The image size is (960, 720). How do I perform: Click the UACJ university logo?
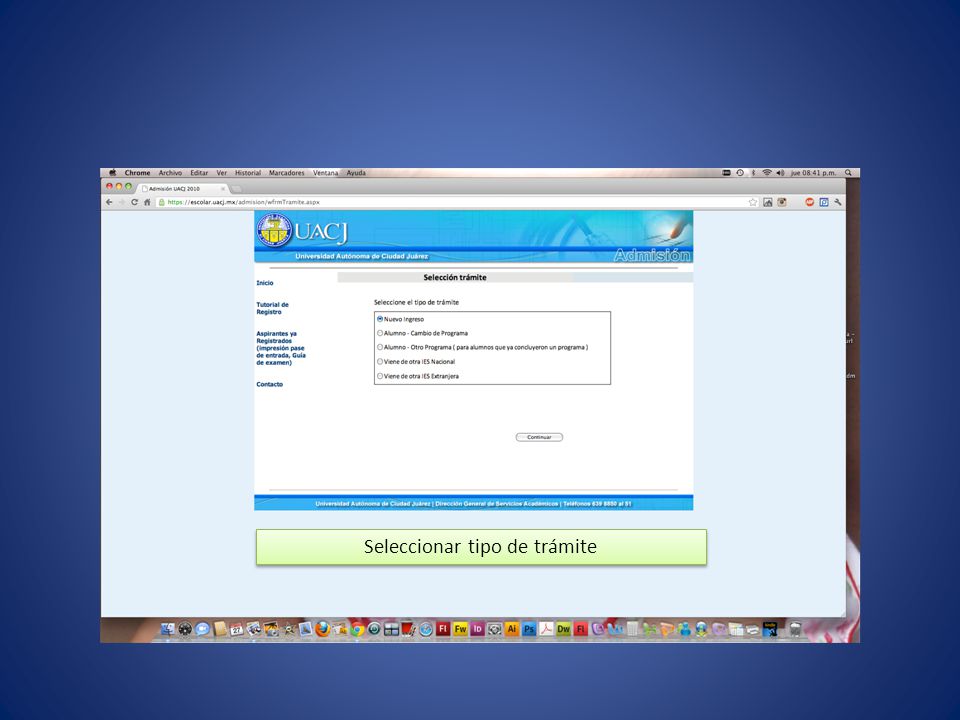274,230
